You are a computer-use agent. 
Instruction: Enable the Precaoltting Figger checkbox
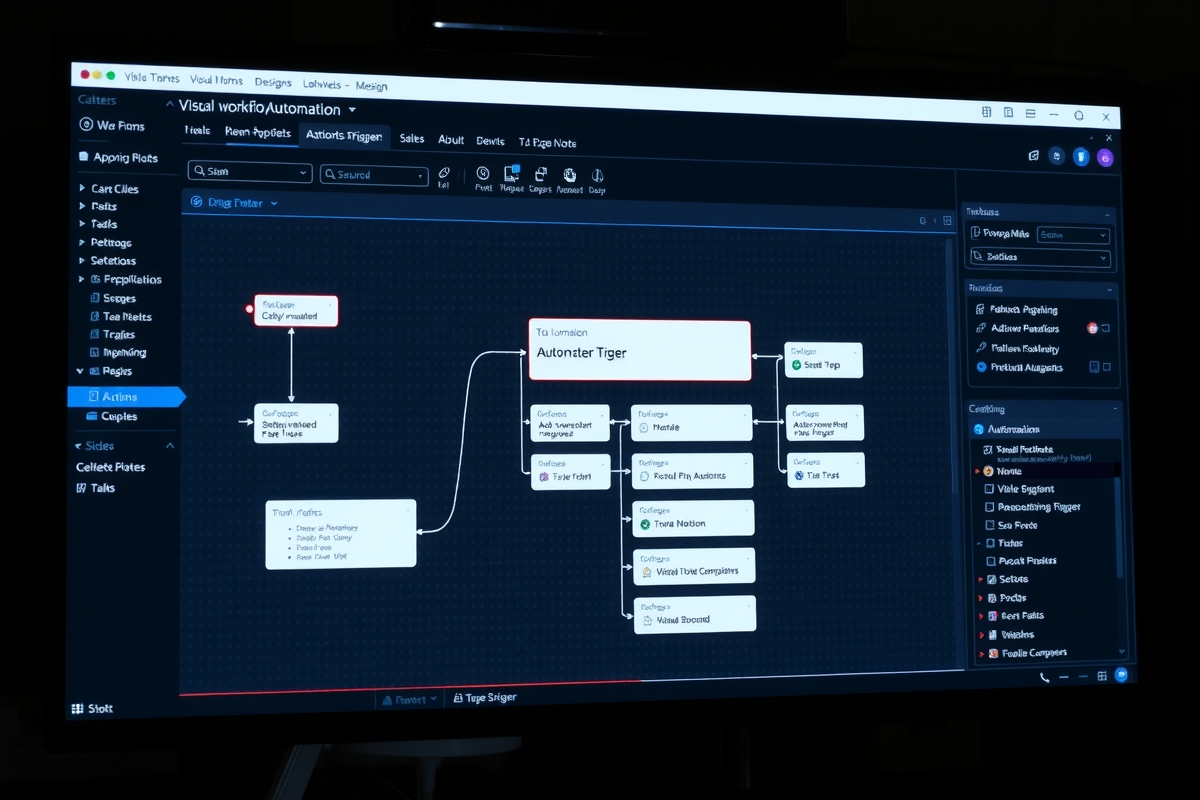click(x=989, y=507)
